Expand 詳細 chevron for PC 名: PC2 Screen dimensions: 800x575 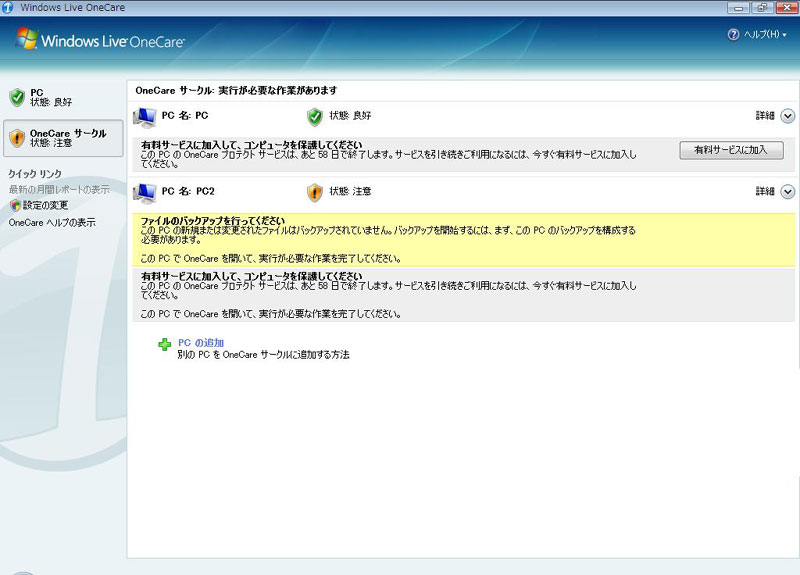[788, 191]
